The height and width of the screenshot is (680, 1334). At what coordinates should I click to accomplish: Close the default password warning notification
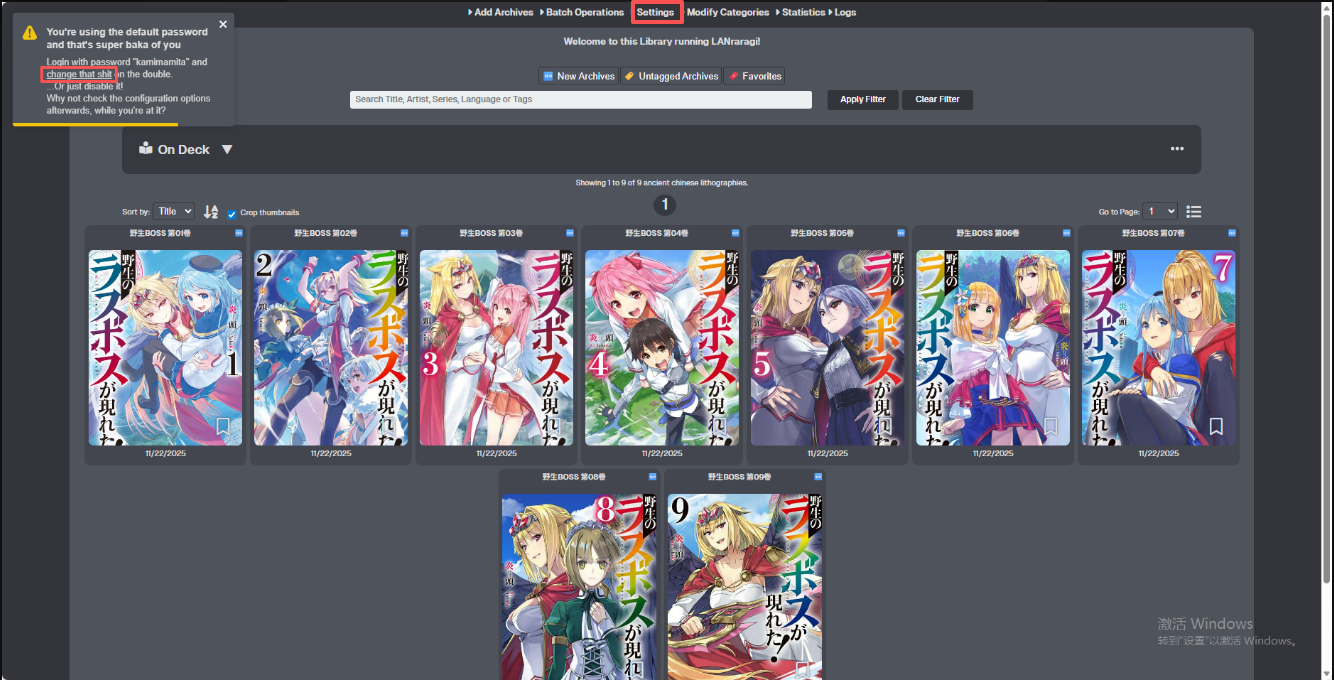point(223,24)
